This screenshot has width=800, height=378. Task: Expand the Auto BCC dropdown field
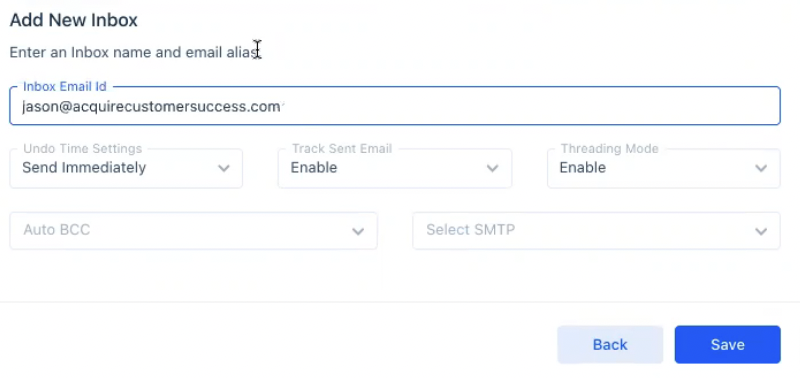click(x=193, y=231)
